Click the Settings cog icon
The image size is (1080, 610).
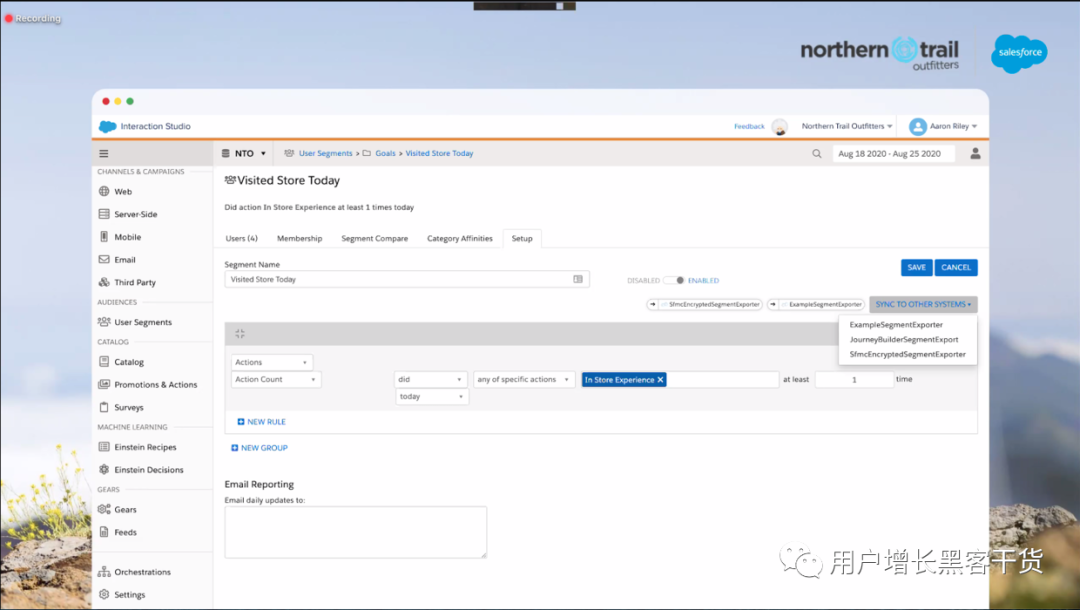pos(104,594)
